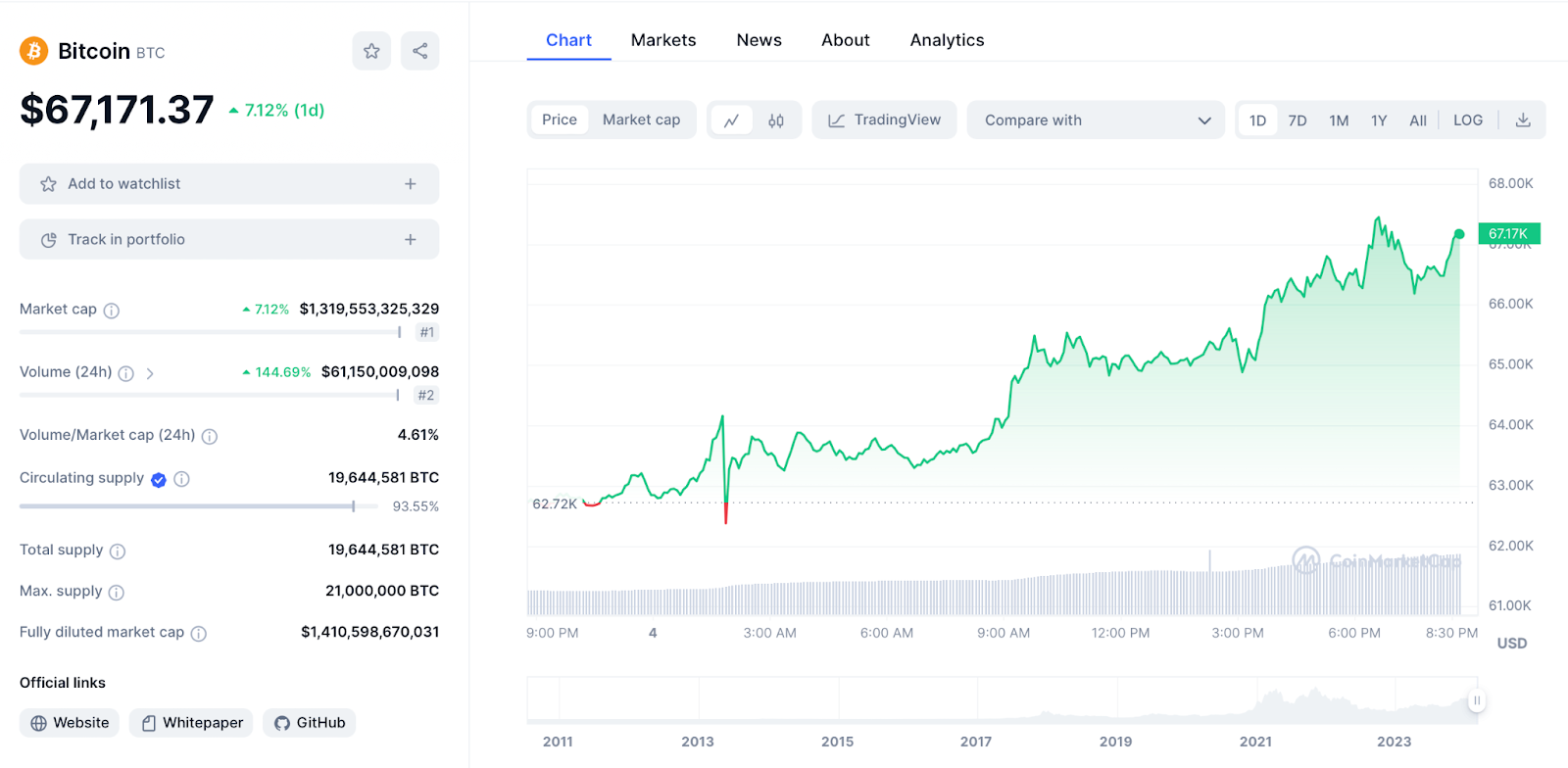The height and width of the screenshot is (768, 1568).
Task: Click the green 67.17K price marker
Action: [x=1509, y=233]
